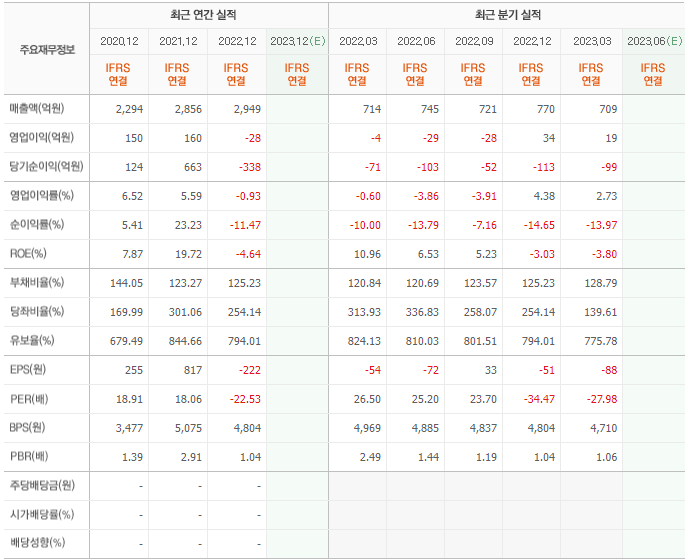
Task: Select the 4,710 quarterly BPS value
Action: [x=604, y=428]
